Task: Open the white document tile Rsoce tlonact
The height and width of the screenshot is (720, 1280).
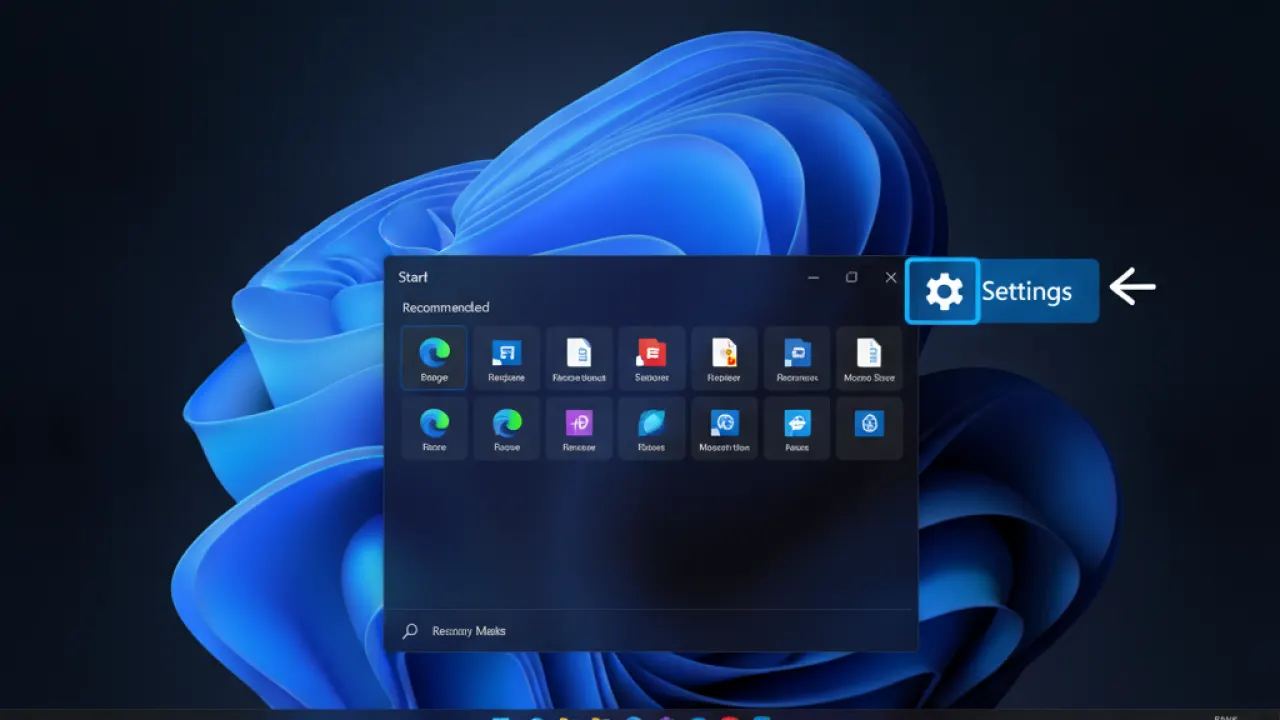Action: click(x=579, y=358)
